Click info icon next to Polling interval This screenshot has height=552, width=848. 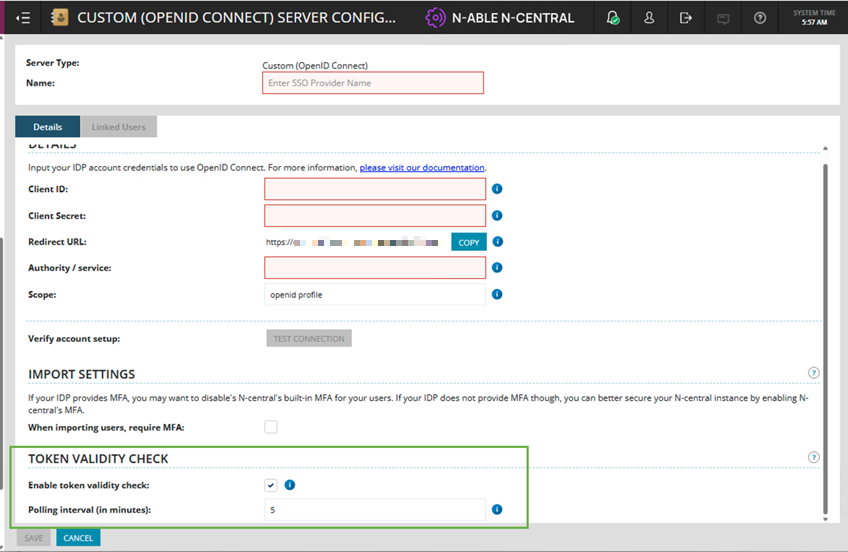(x=497, y=510)
